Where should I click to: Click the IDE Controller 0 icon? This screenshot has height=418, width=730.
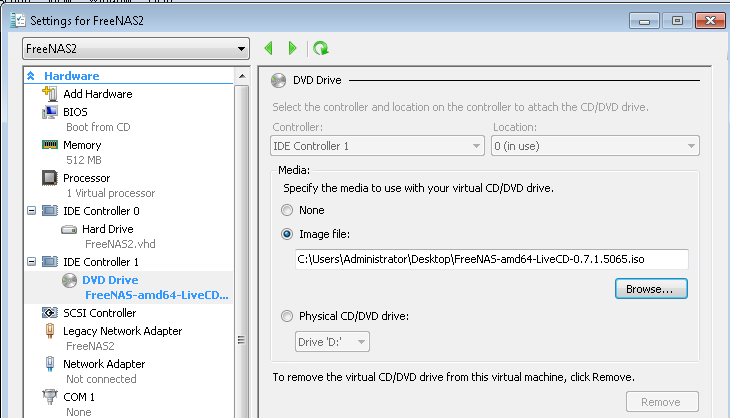(50, 211)
